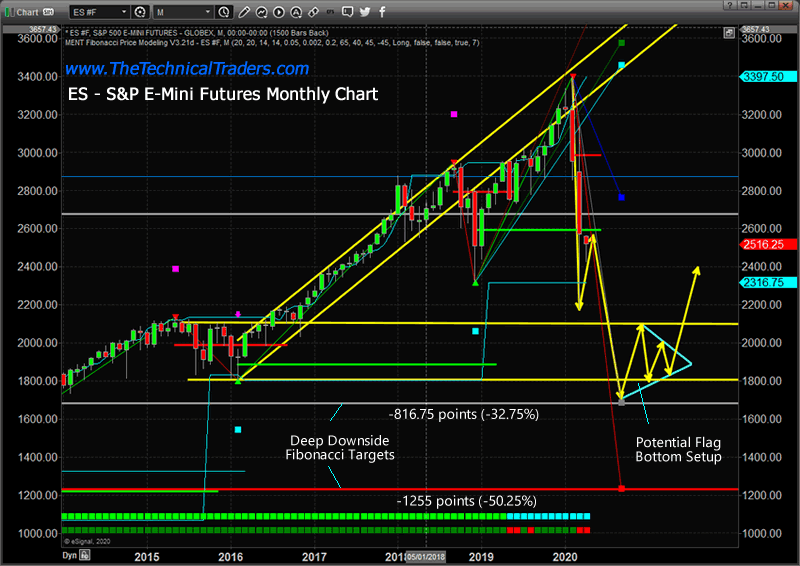This screenshot has width=800, height=566.
Task: Select the pencil drawing tools icon
Action: point(244,12)
